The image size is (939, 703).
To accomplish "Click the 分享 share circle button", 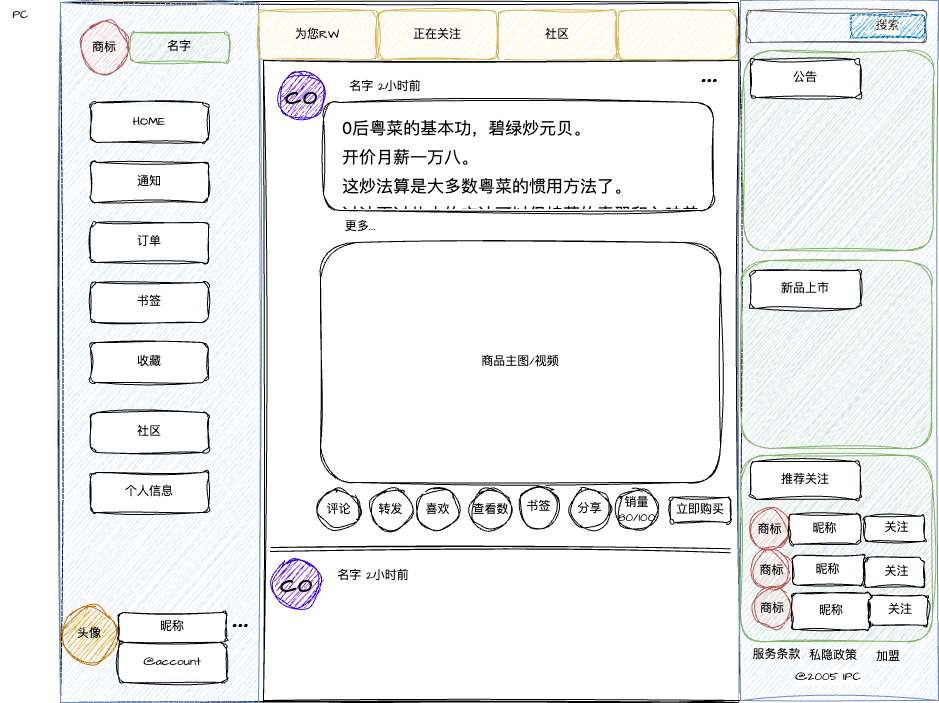I will [589, 508].
